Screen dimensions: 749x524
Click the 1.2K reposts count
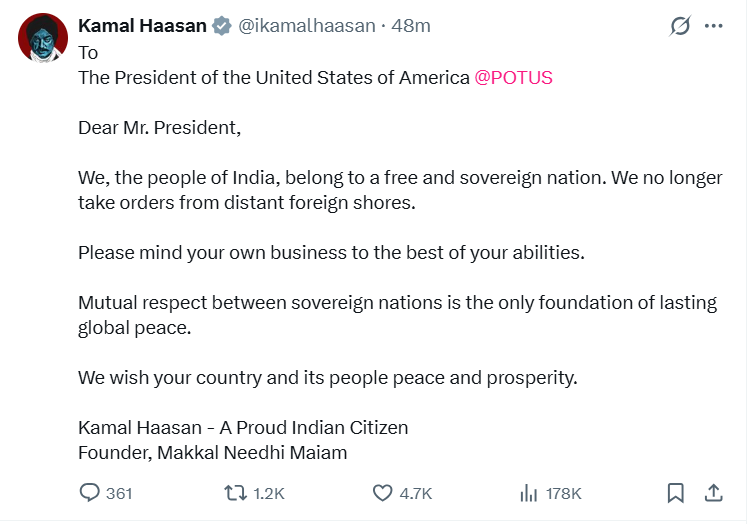click(x=269, y=494)
